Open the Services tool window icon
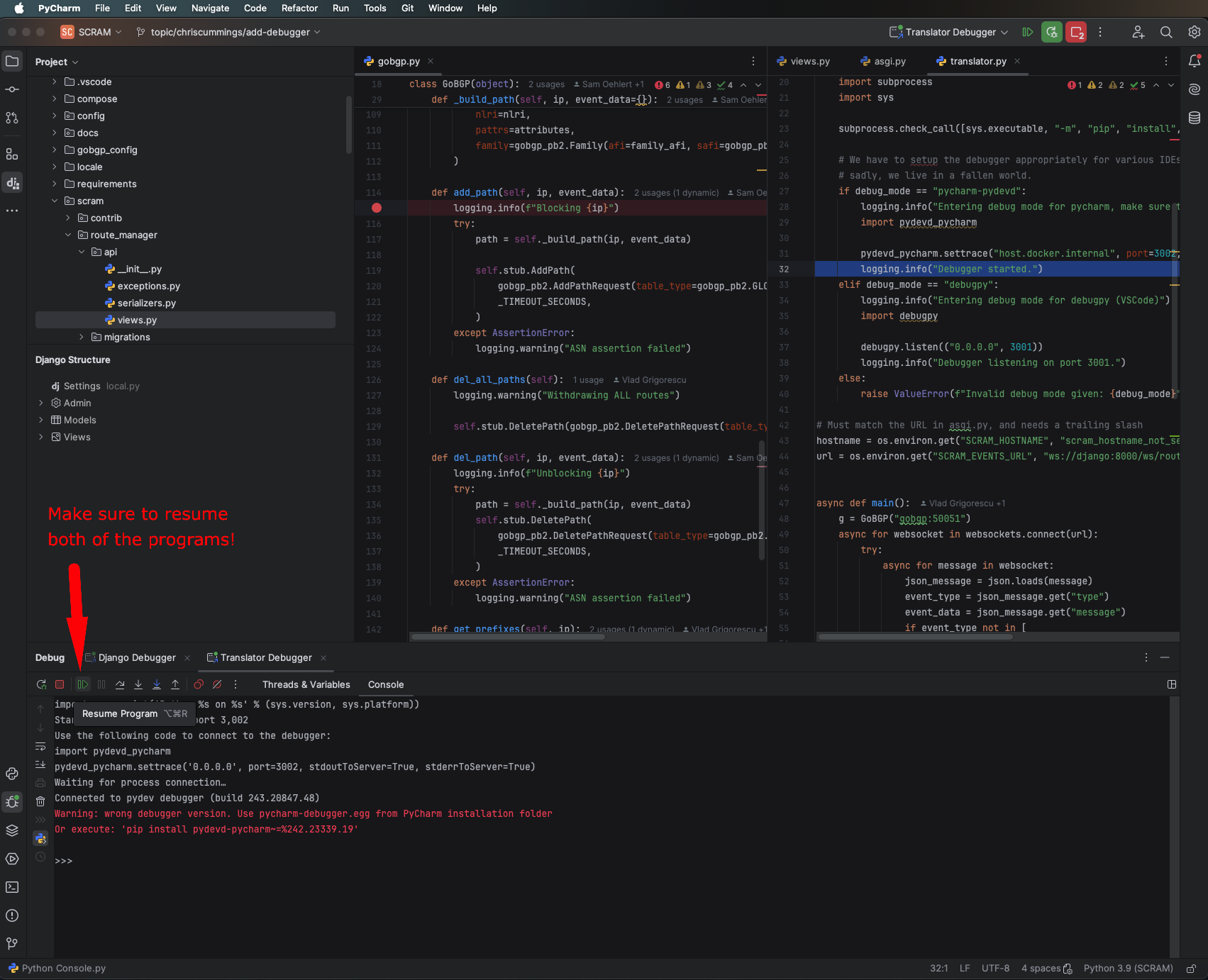 pyautogui.click(x=12, y=859)
